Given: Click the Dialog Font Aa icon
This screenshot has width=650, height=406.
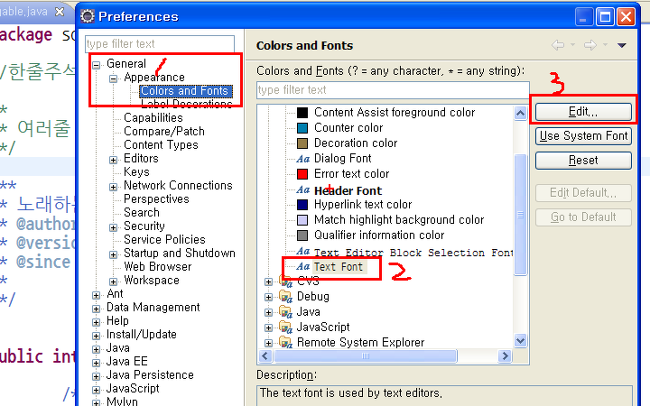Looking at the screenshot, I should pos(303,159).
